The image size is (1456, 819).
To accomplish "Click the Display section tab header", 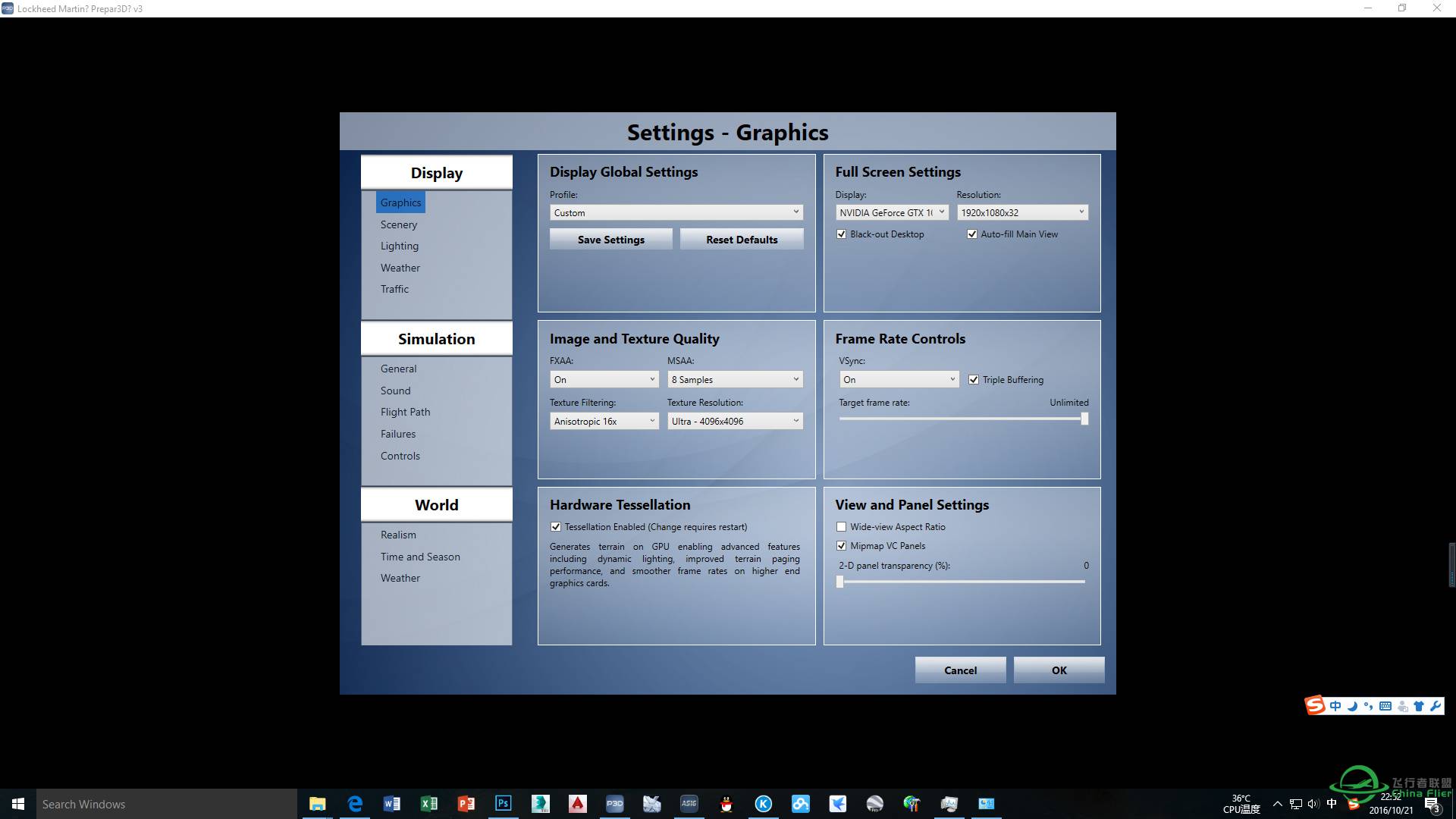I will [436, 172].
